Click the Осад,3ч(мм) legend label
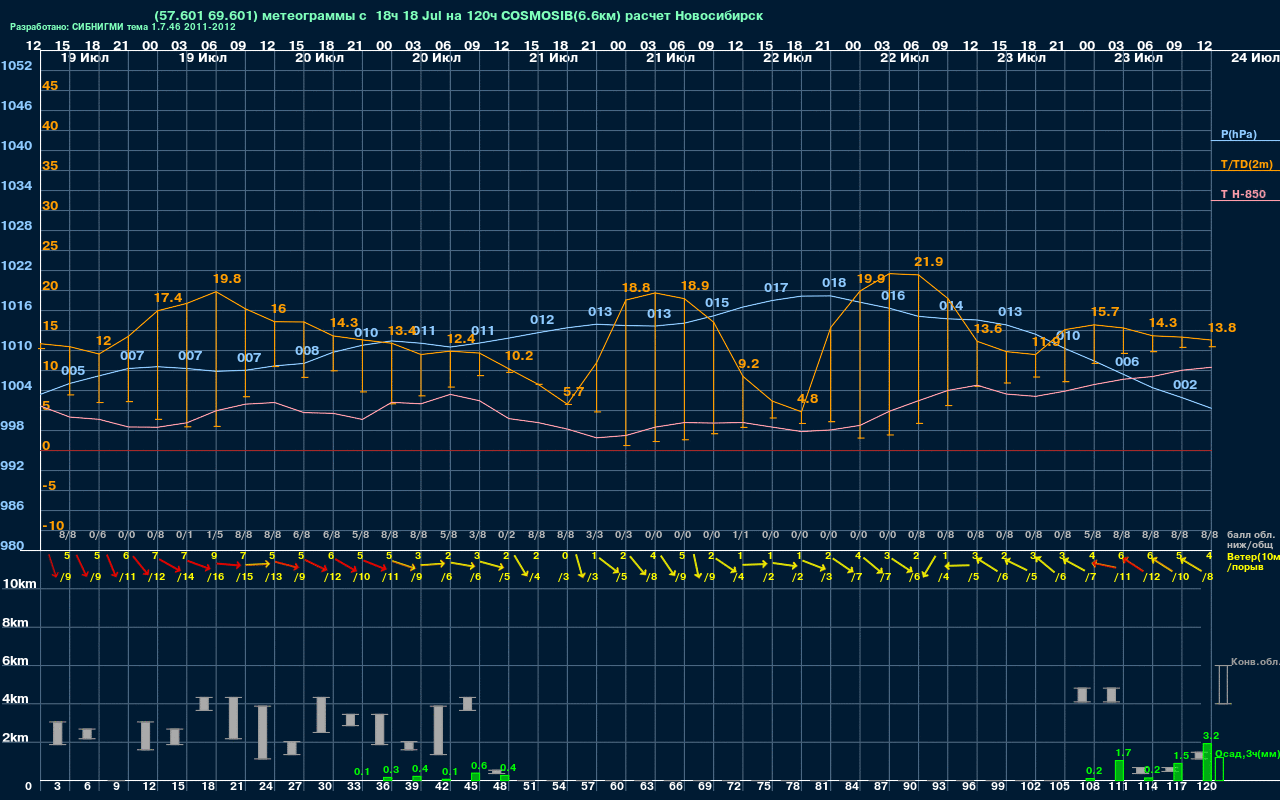 pyautogui.click(x=1246, y=753)
